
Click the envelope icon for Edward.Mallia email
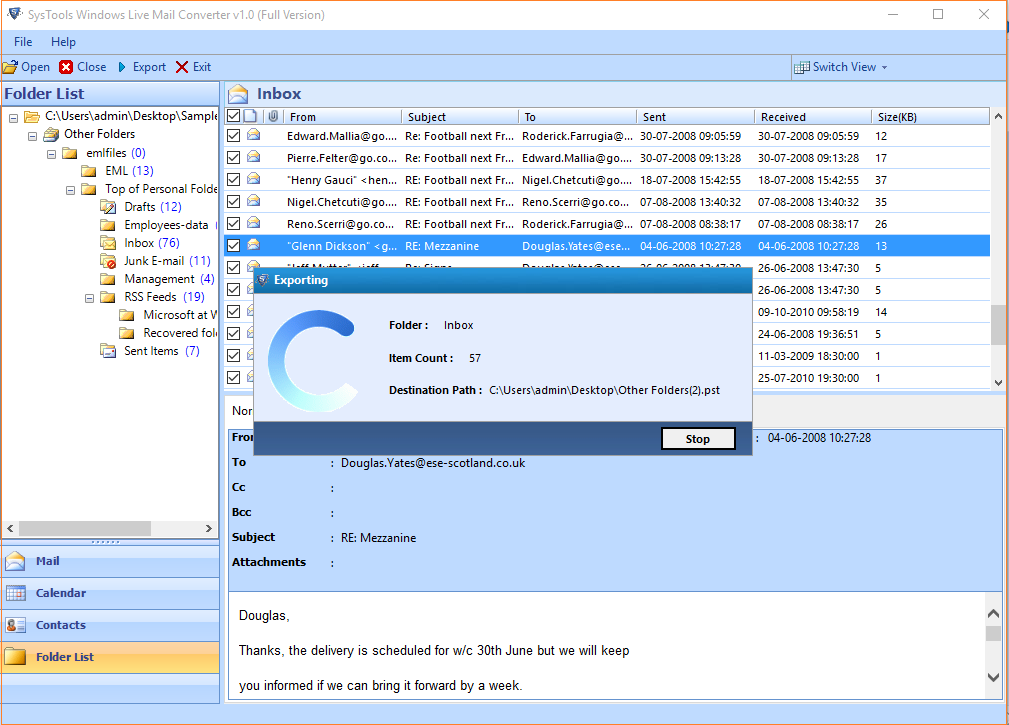point(254,135)
